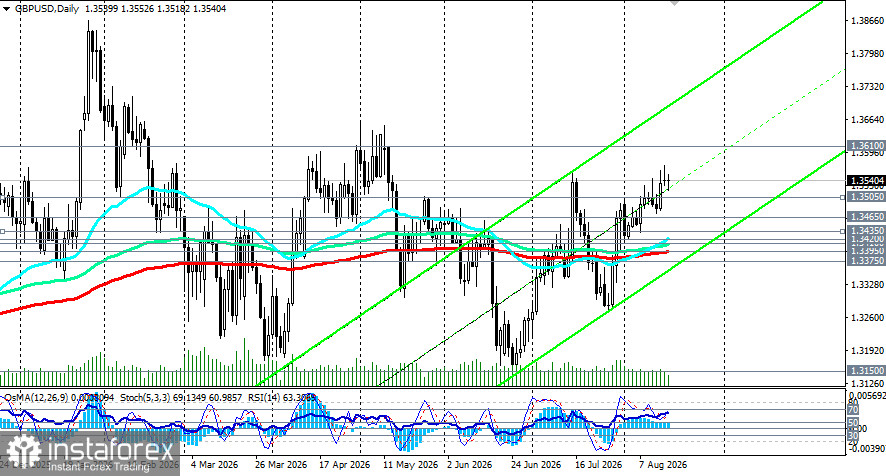The height and width of the screenshot is (476, 886).
Task: Click the 2 Jun 2026 date label
Action: pyautogui.click(x=470, y=465)
